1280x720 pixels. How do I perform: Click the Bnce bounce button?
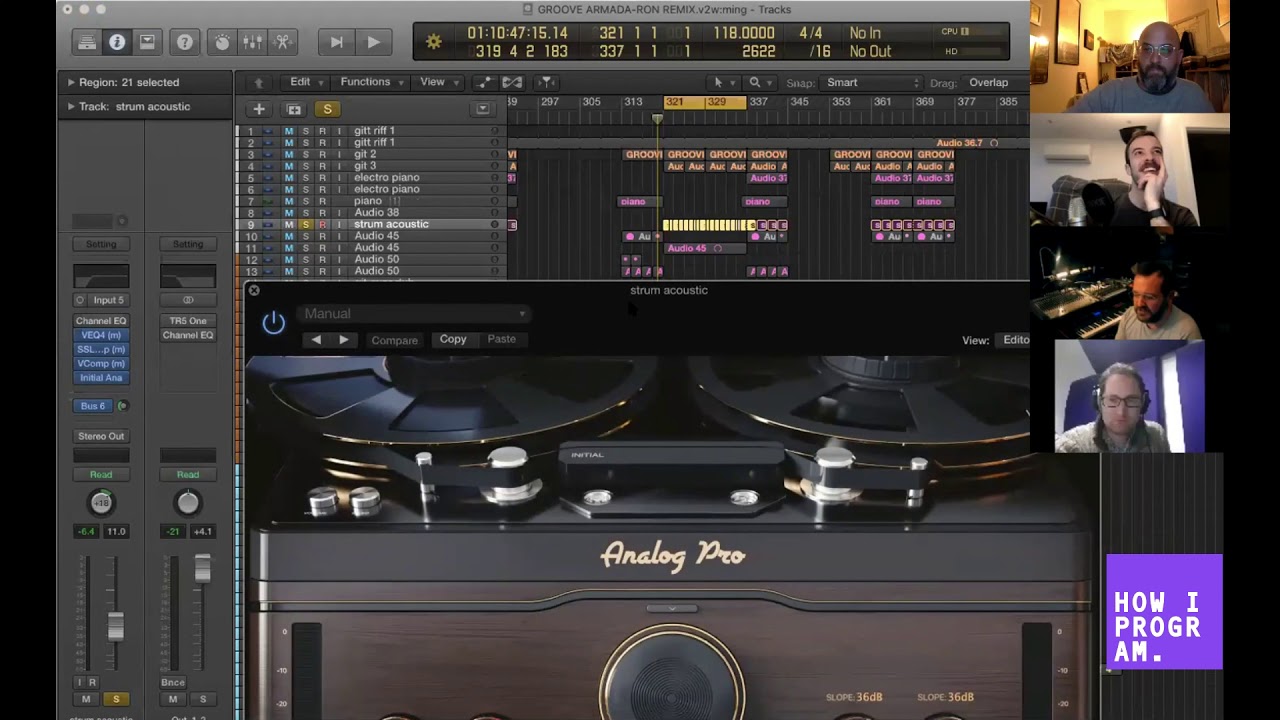click(x=173, y=682)
